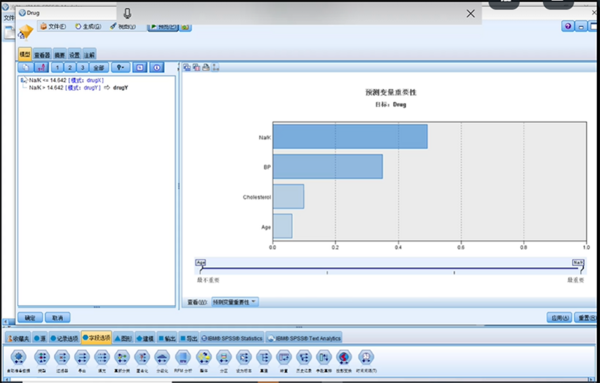Click the Age handle on the importance slider
The image size is (600, 383).
coord(201,262)
